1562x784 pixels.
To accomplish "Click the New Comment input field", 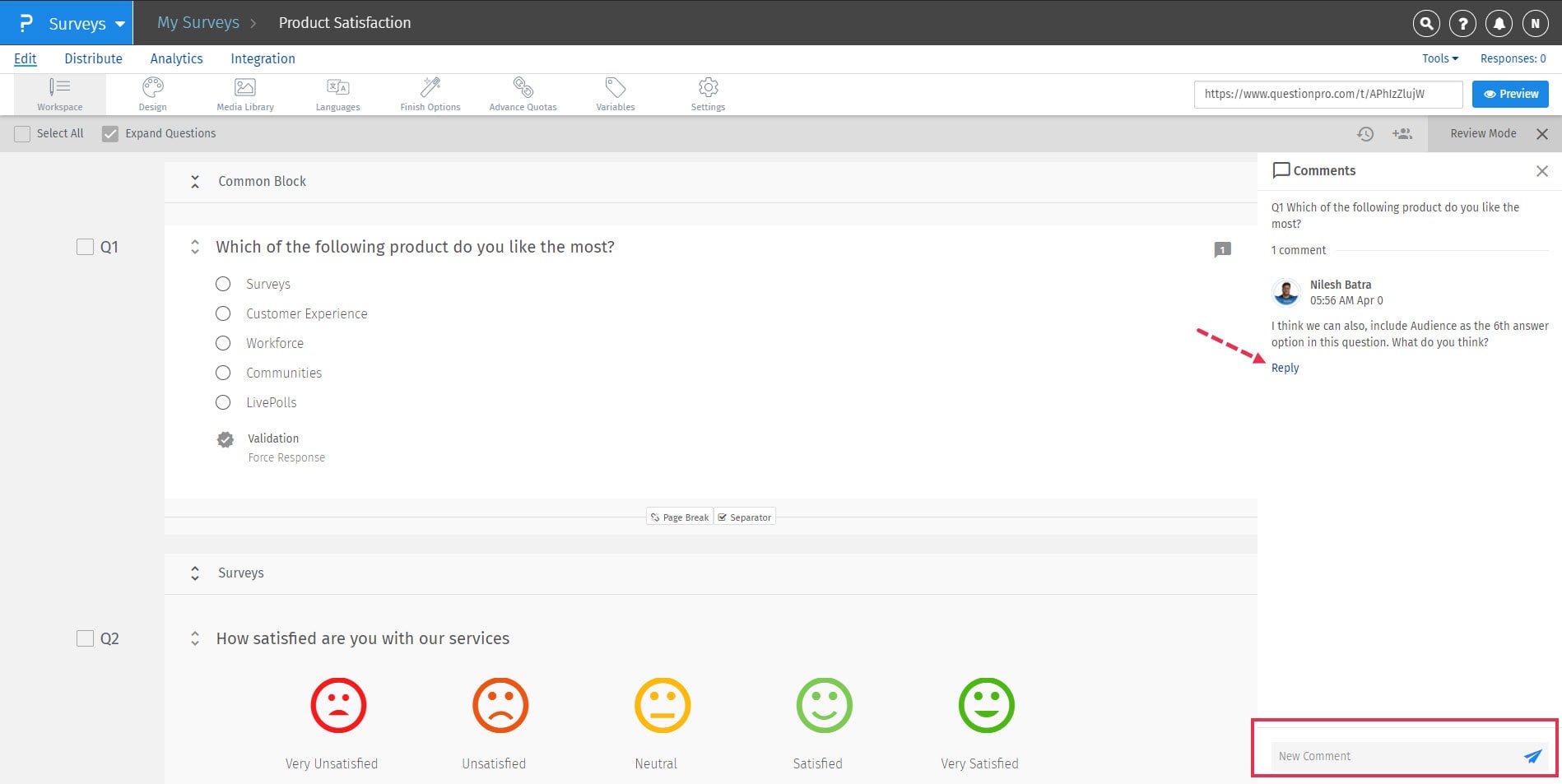I will tap(1391, 756).
